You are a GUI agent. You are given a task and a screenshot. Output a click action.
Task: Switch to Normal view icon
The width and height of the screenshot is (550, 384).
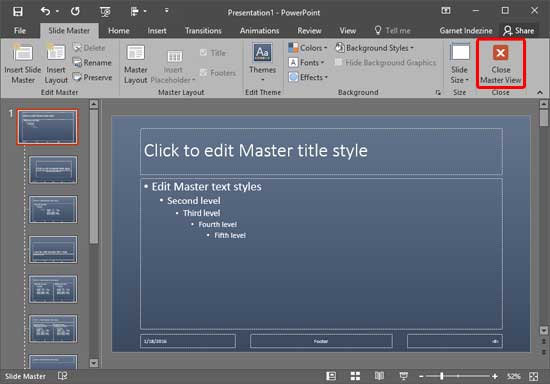tap(331, 376)
